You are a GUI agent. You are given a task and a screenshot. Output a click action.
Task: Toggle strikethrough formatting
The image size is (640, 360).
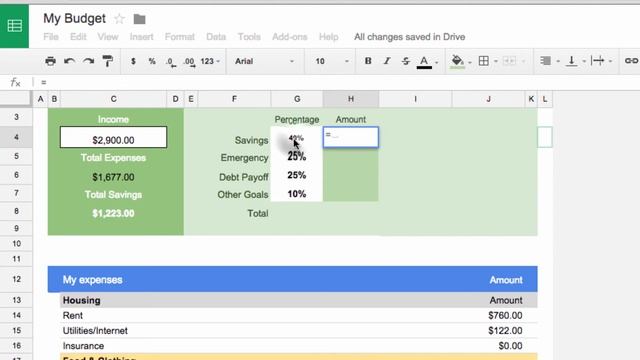405,61
